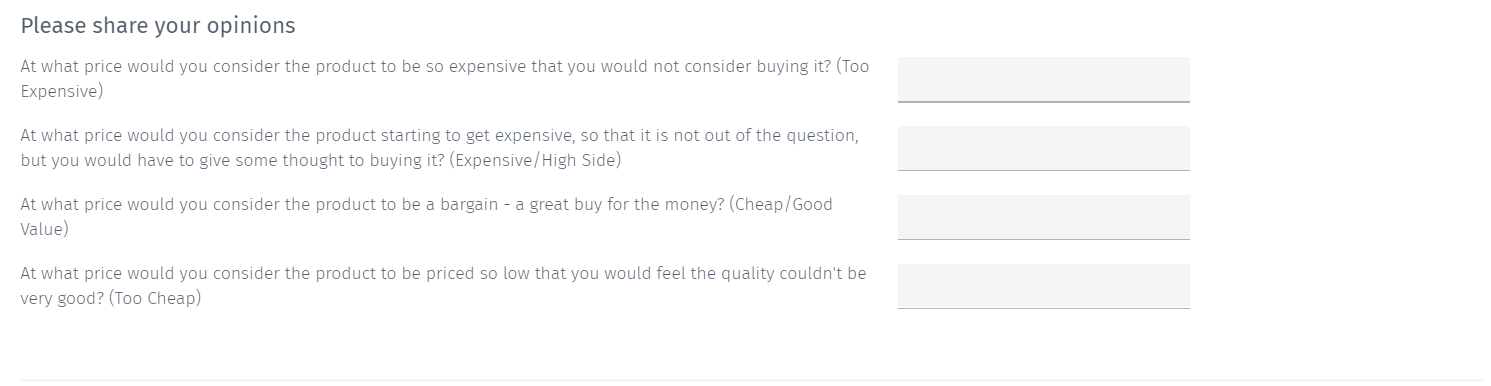Click the "(Cheap/Good" text in bargain question
The height and width of the screenshot is (386, 1491).
click(x=781, y=204)
